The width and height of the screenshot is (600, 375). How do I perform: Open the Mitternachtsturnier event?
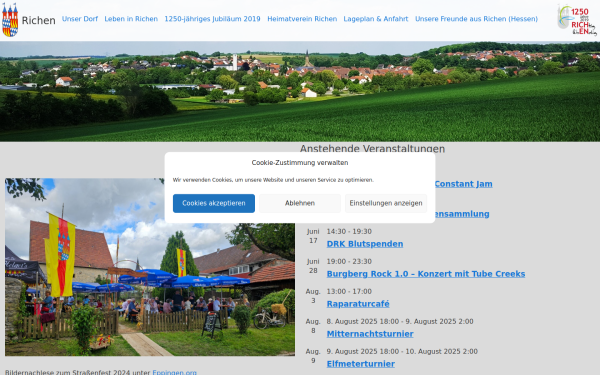click(x=370, y=334)
